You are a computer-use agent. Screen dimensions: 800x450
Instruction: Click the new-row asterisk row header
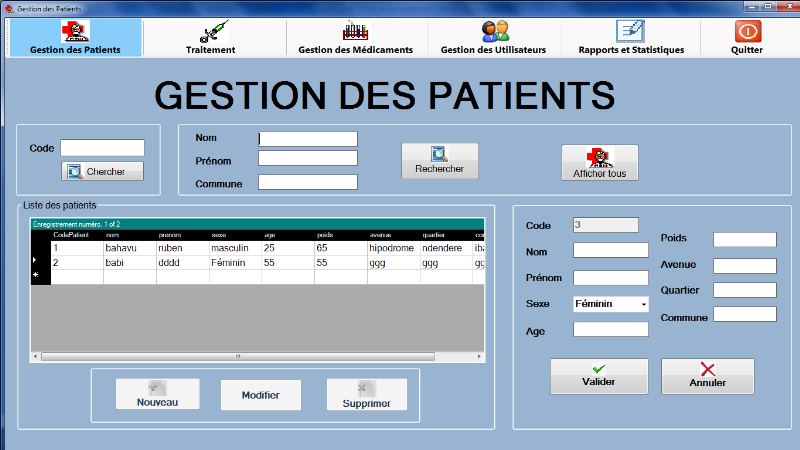point(41,277)
